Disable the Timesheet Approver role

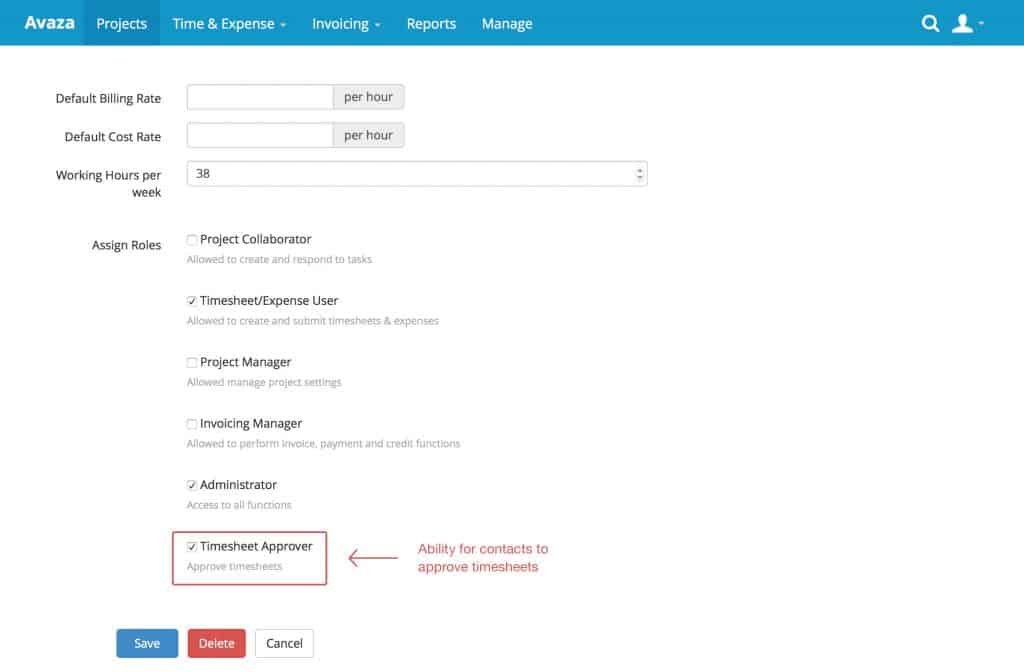191,546
